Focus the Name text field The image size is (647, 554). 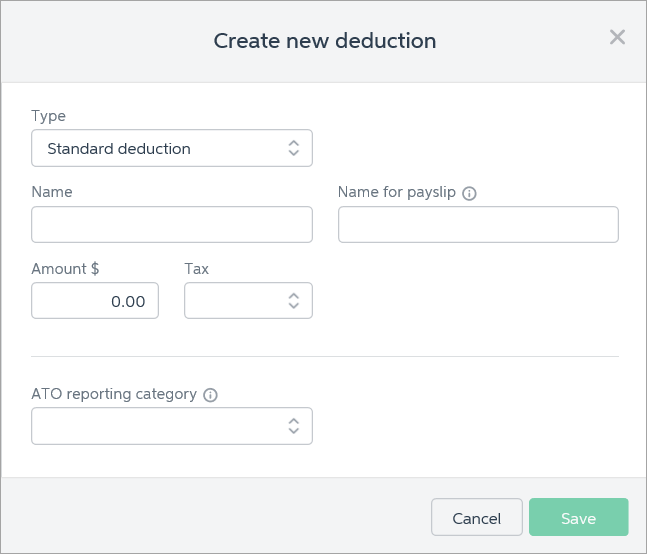coord(171,225)
